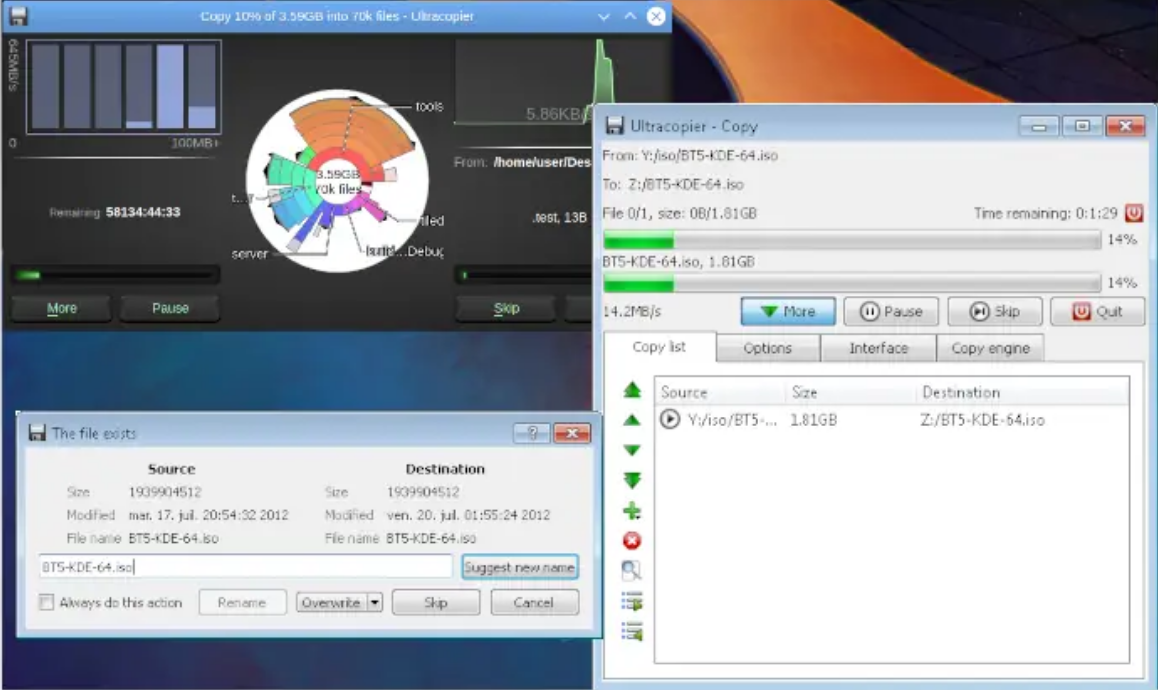Add a new file with the green plus icon

tap(633, 508)
